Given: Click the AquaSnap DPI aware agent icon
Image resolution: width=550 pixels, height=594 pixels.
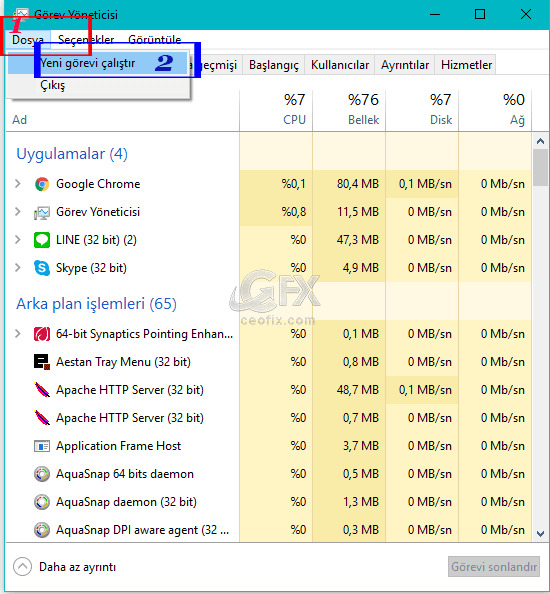Looking at the screenshot, I should pos(42,530).
